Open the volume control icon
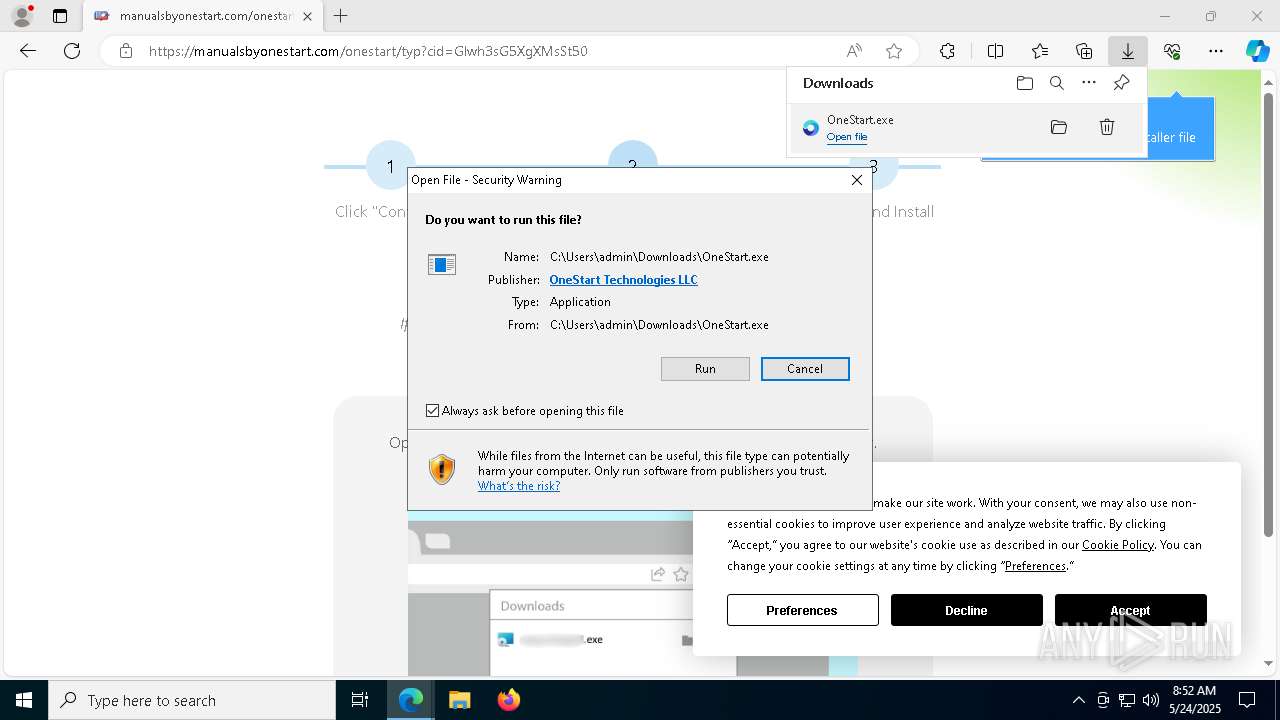This screenshot has width=1280, height=720. click(x=1151, y=700)
